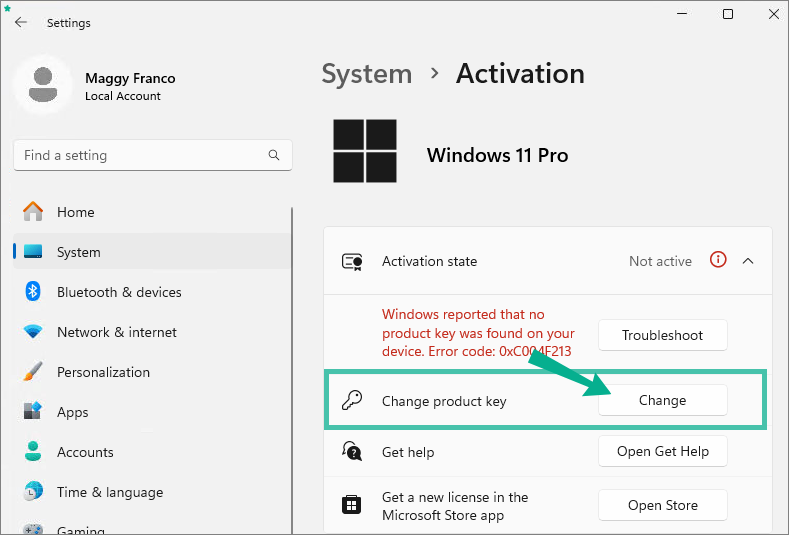
Task: Click the Change product key label
Action: [x=444, y=401]
